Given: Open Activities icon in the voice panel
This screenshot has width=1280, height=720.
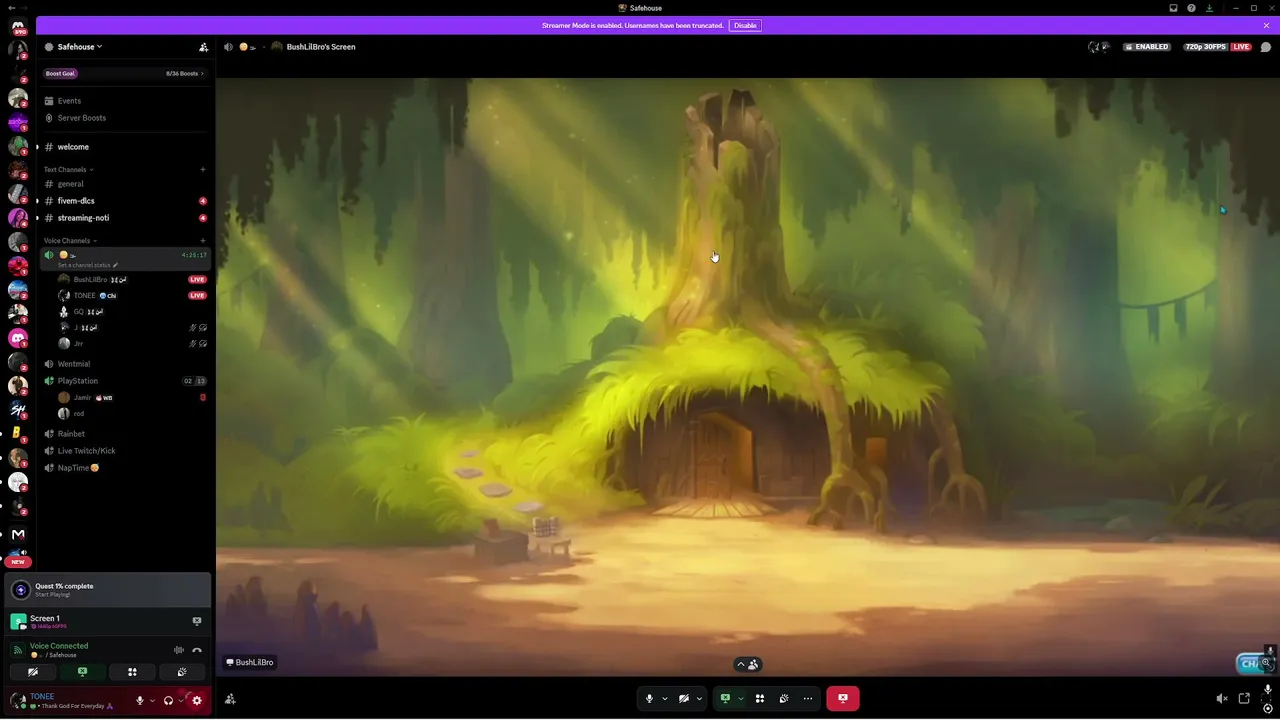Looking at the screenshot, I should (132, 672).
